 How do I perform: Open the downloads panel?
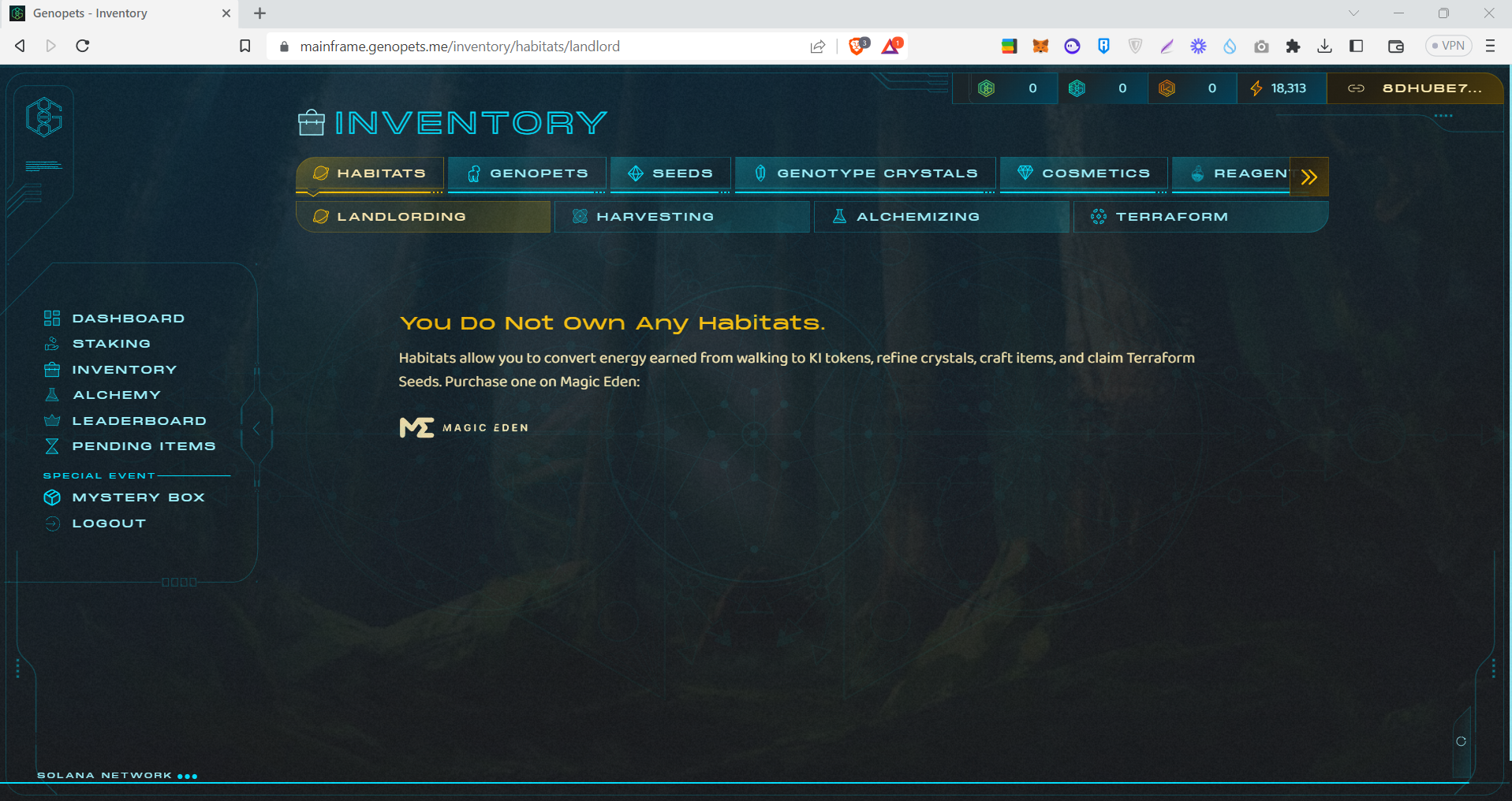pos(1325,47)
